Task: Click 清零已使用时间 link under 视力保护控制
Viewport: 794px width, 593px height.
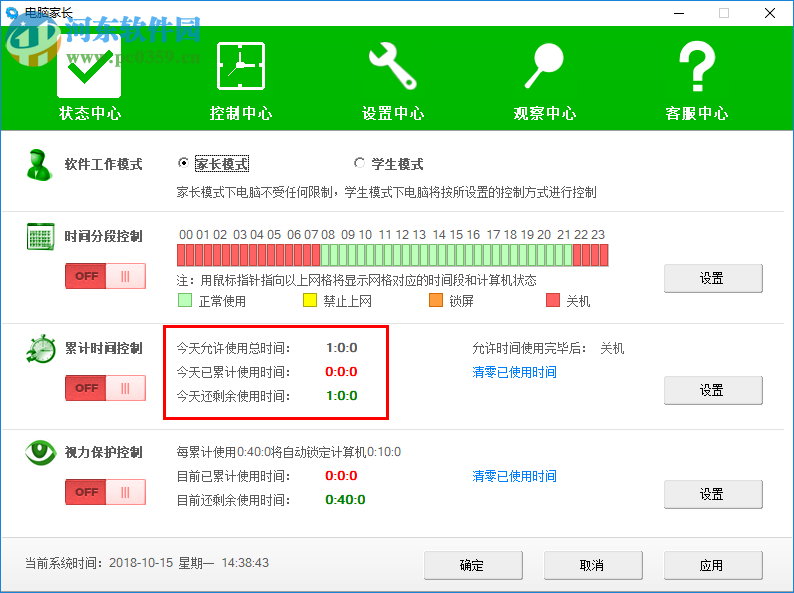Action: point(514,476)
